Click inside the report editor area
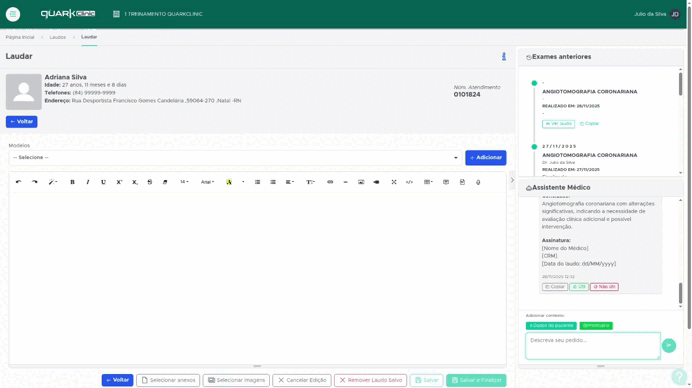The image size is (692, 388). (257, 278)
